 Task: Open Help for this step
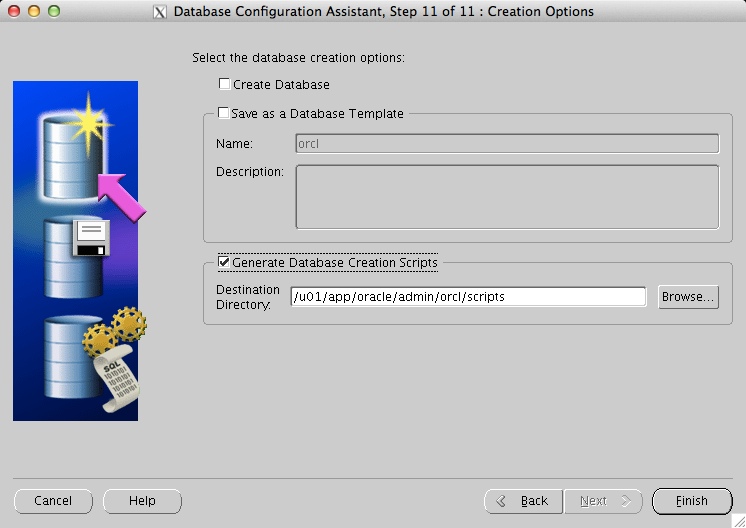tap(142, 501)
